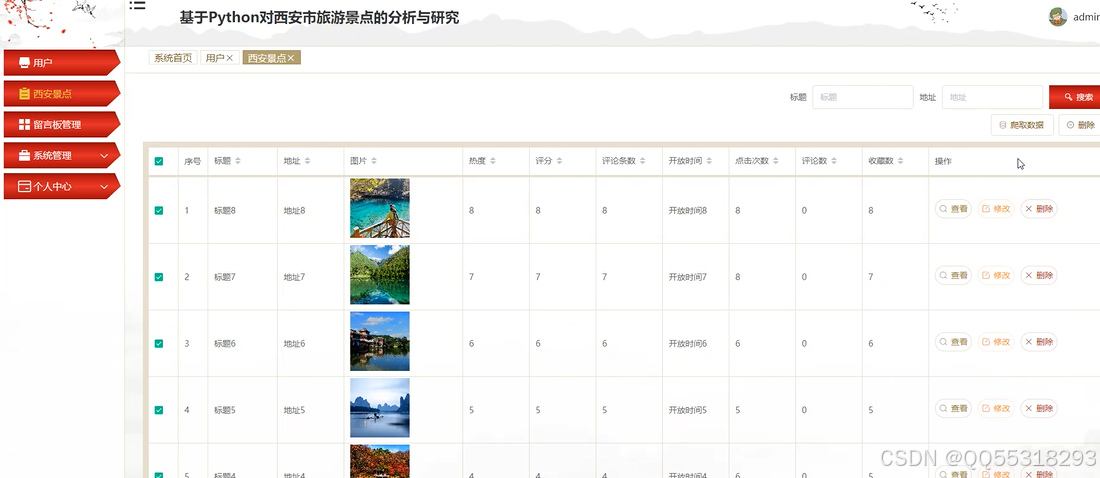Expand the 系统管理 menu chevron
Image resolution: width=1100 pixels, height=478 pixels.
[x=105, y=156]
